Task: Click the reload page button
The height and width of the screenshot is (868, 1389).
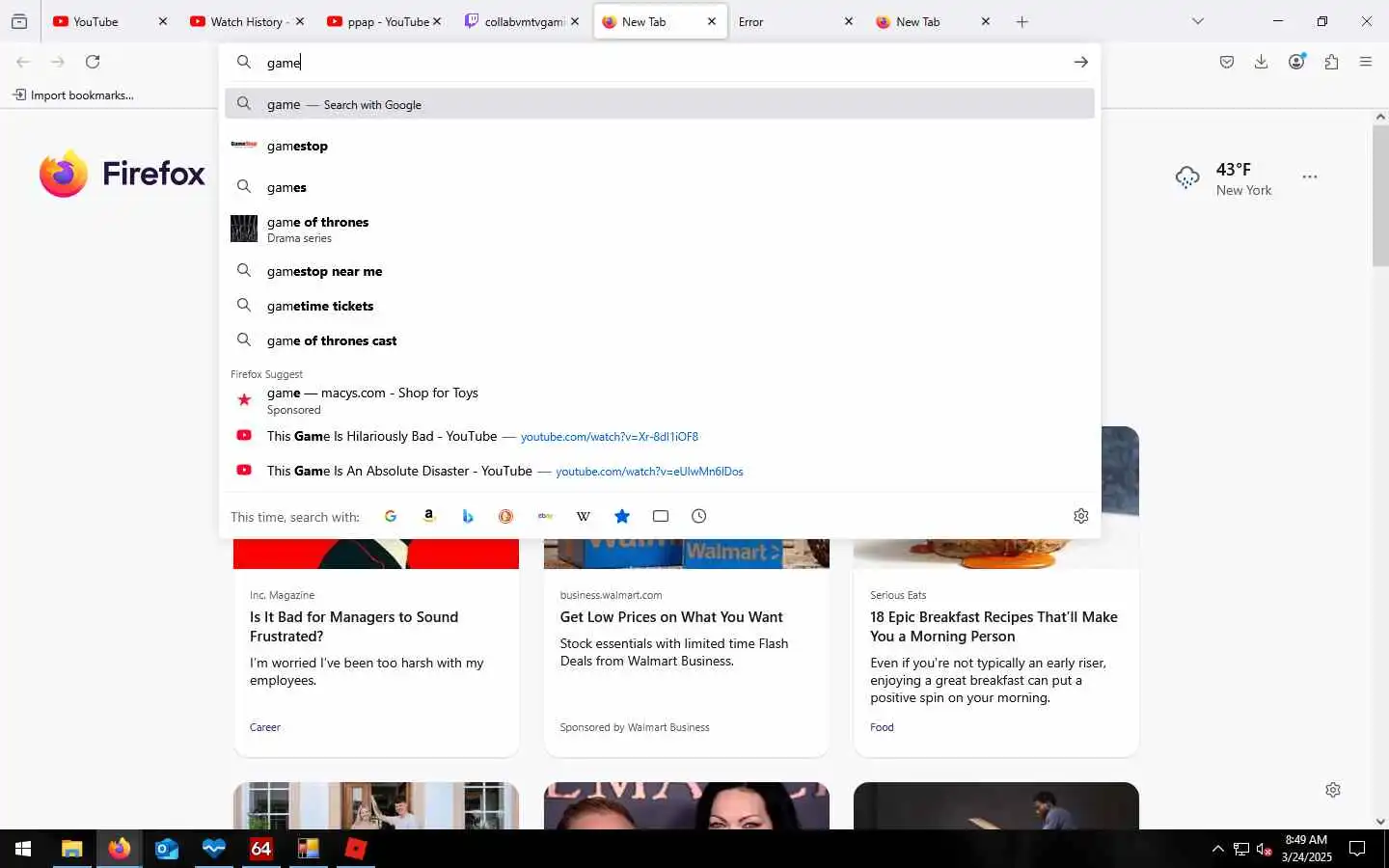Action: coord(93,62)
